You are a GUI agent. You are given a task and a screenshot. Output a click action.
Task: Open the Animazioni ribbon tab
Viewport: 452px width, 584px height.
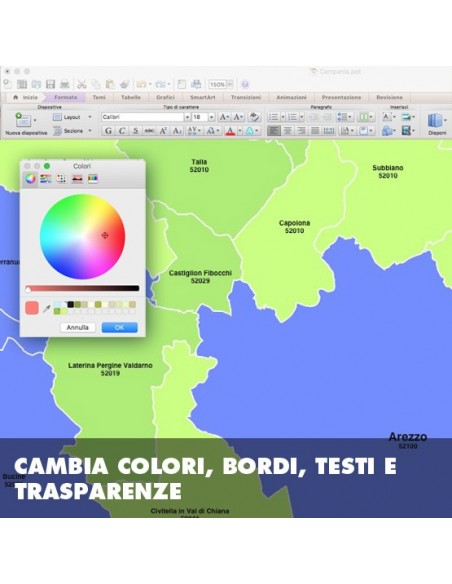[x=292, y=97]
